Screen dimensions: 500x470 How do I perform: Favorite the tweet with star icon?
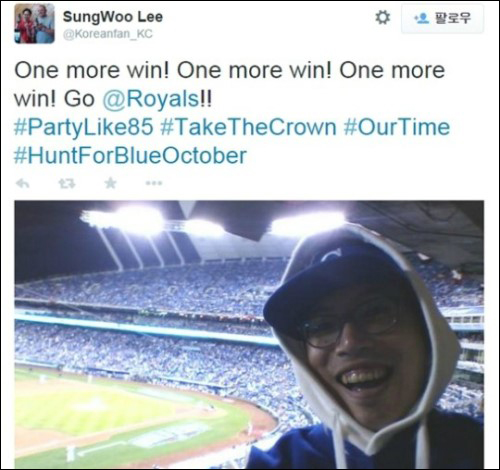tap(110, 183)
